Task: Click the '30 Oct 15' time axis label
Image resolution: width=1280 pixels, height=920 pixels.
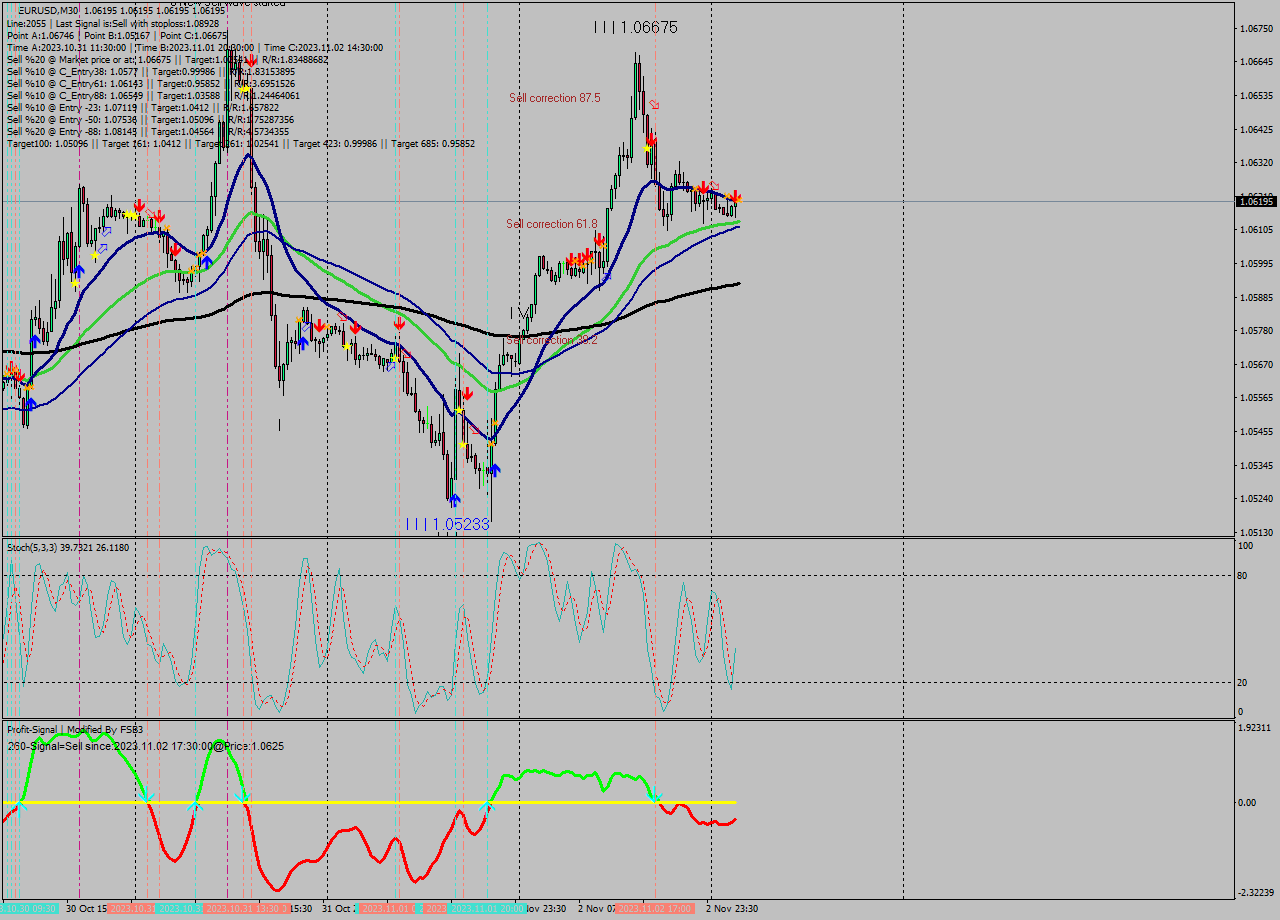Action: click(86, 909)
